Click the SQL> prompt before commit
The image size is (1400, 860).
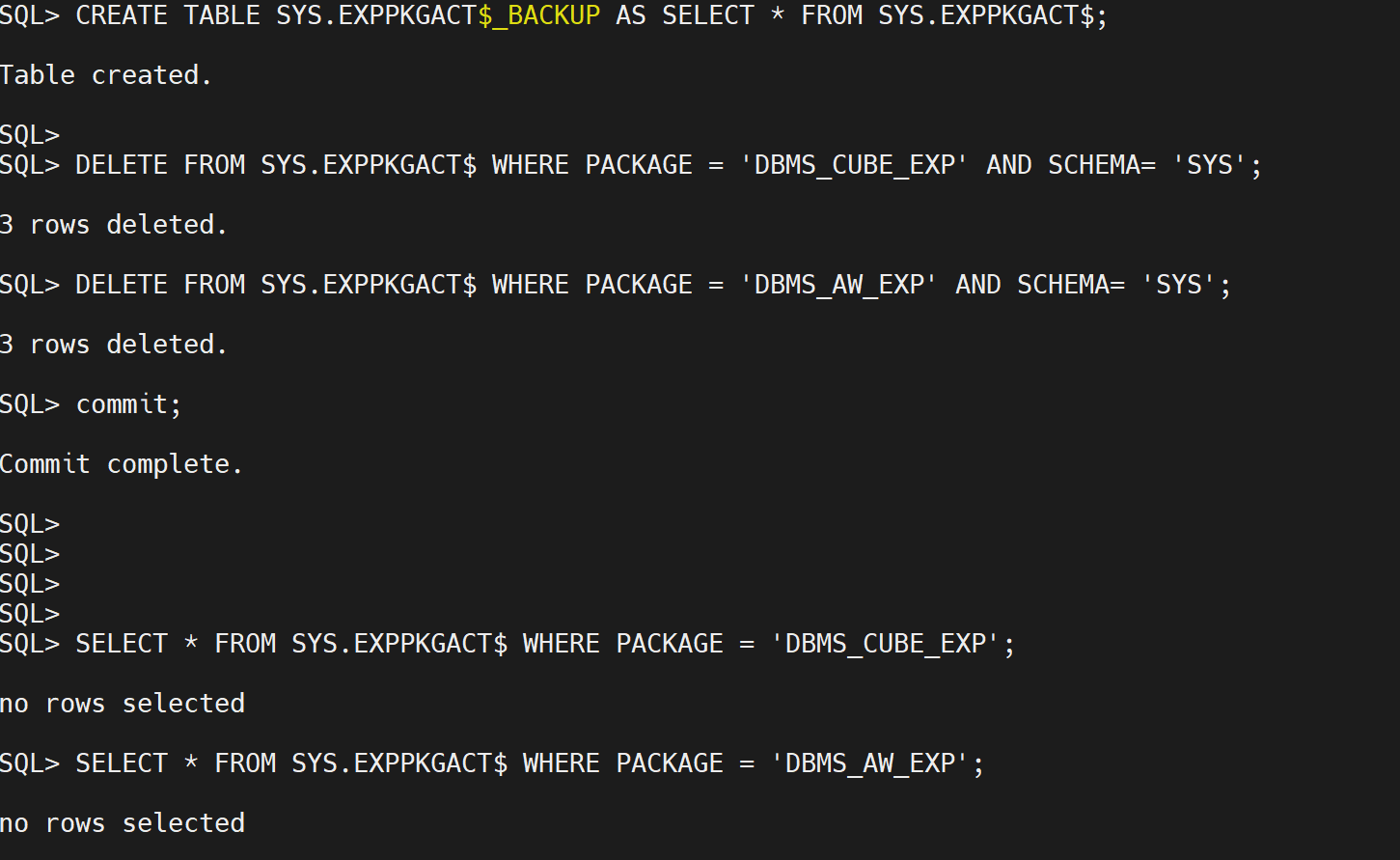click(x=30, y=404)
